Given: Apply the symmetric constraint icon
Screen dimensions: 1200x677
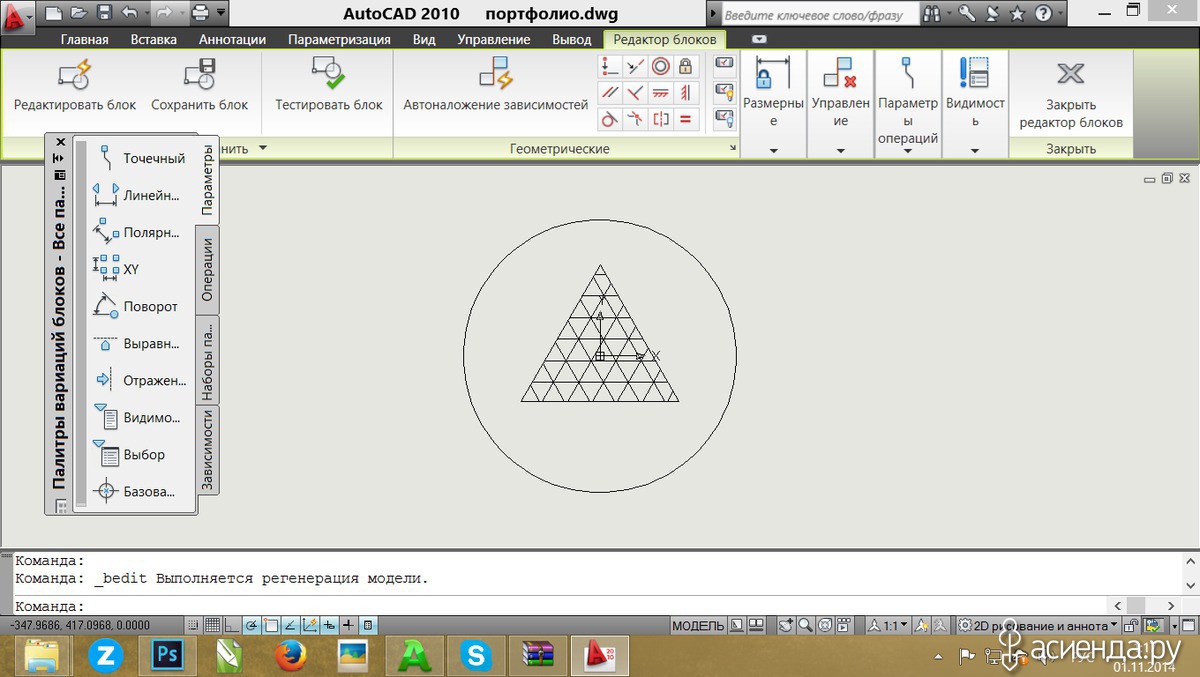Looking at the screenshot, I should point(660,119).
